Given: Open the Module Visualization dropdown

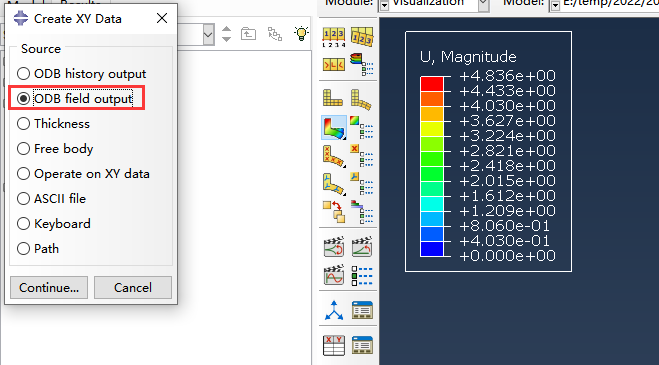Looking at the screenshot, I should click(x=483, y=5).
